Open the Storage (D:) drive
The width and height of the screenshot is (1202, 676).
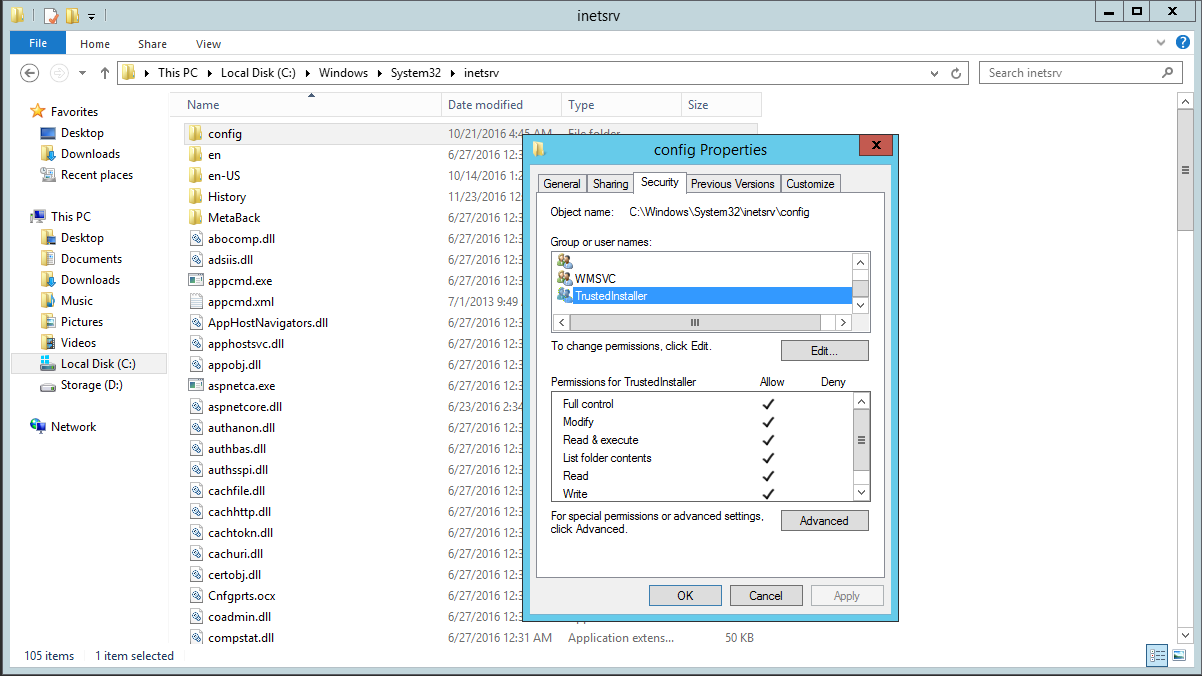(82, 385)
